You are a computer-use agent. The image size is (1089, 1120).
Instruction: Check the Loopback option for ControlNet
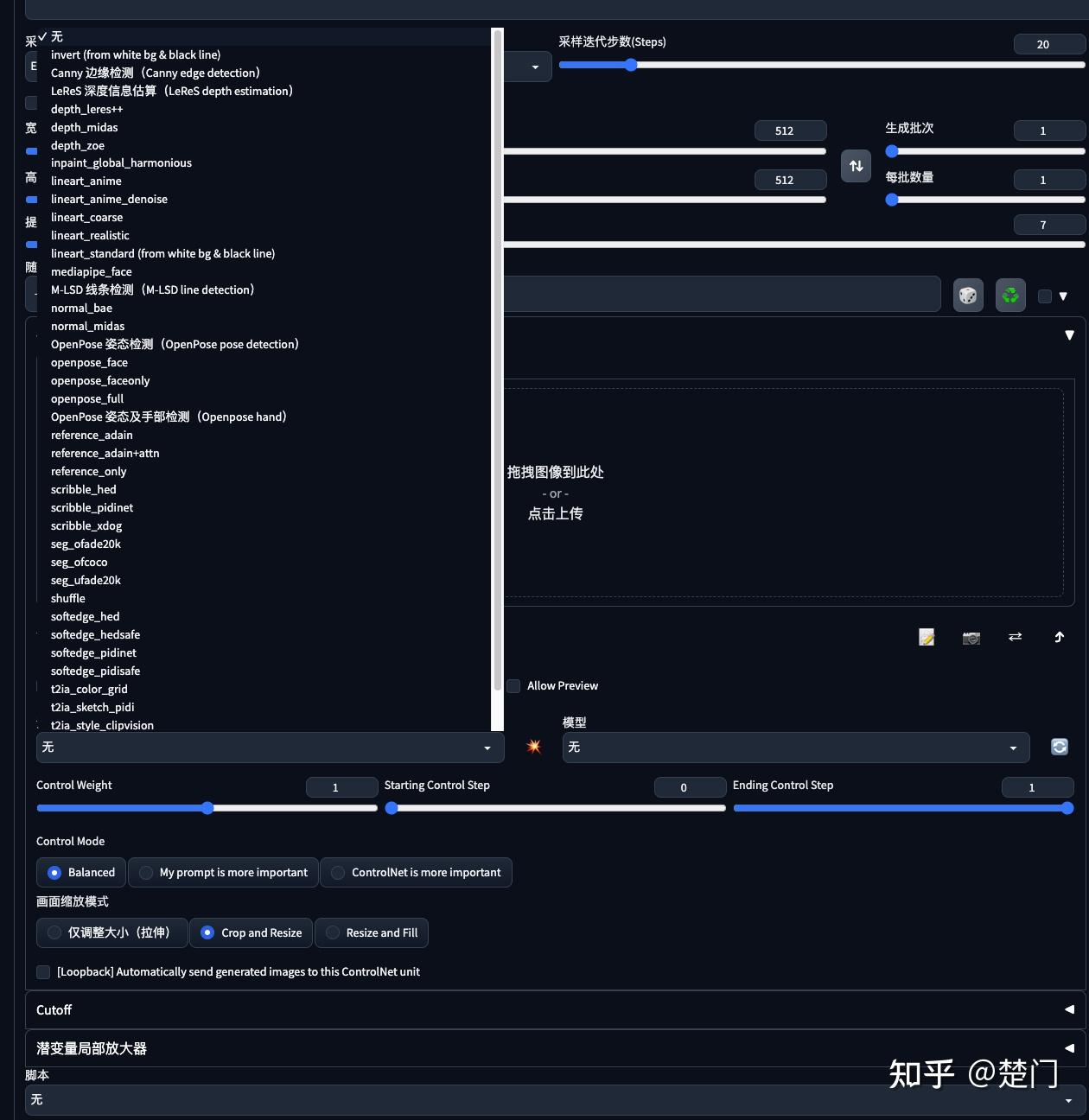42,971
